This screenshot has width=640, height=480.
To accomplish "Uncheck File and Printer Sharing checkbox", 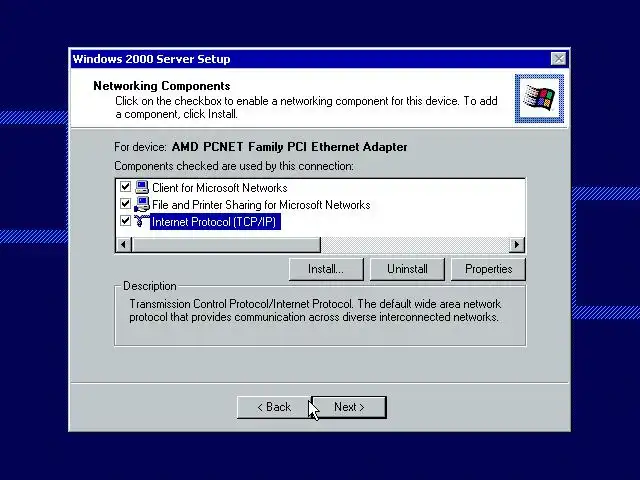I will (125, 204).
